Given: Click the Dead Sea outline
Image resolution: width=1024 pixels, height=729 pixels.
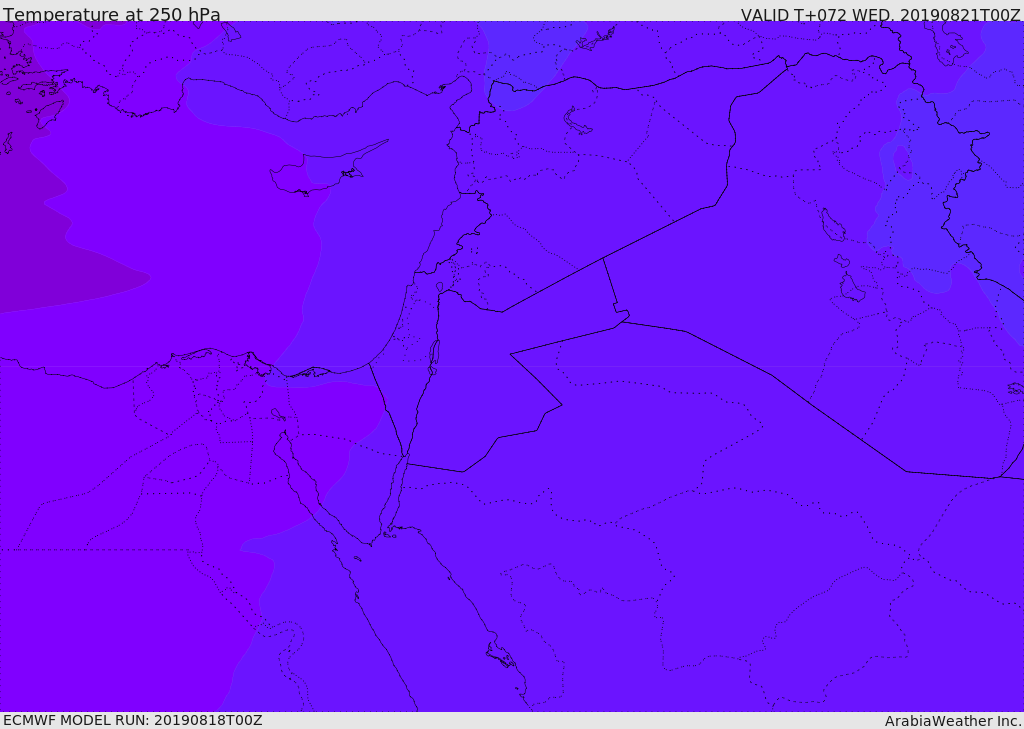Looking at the screenshot, I should pos(433,357).
